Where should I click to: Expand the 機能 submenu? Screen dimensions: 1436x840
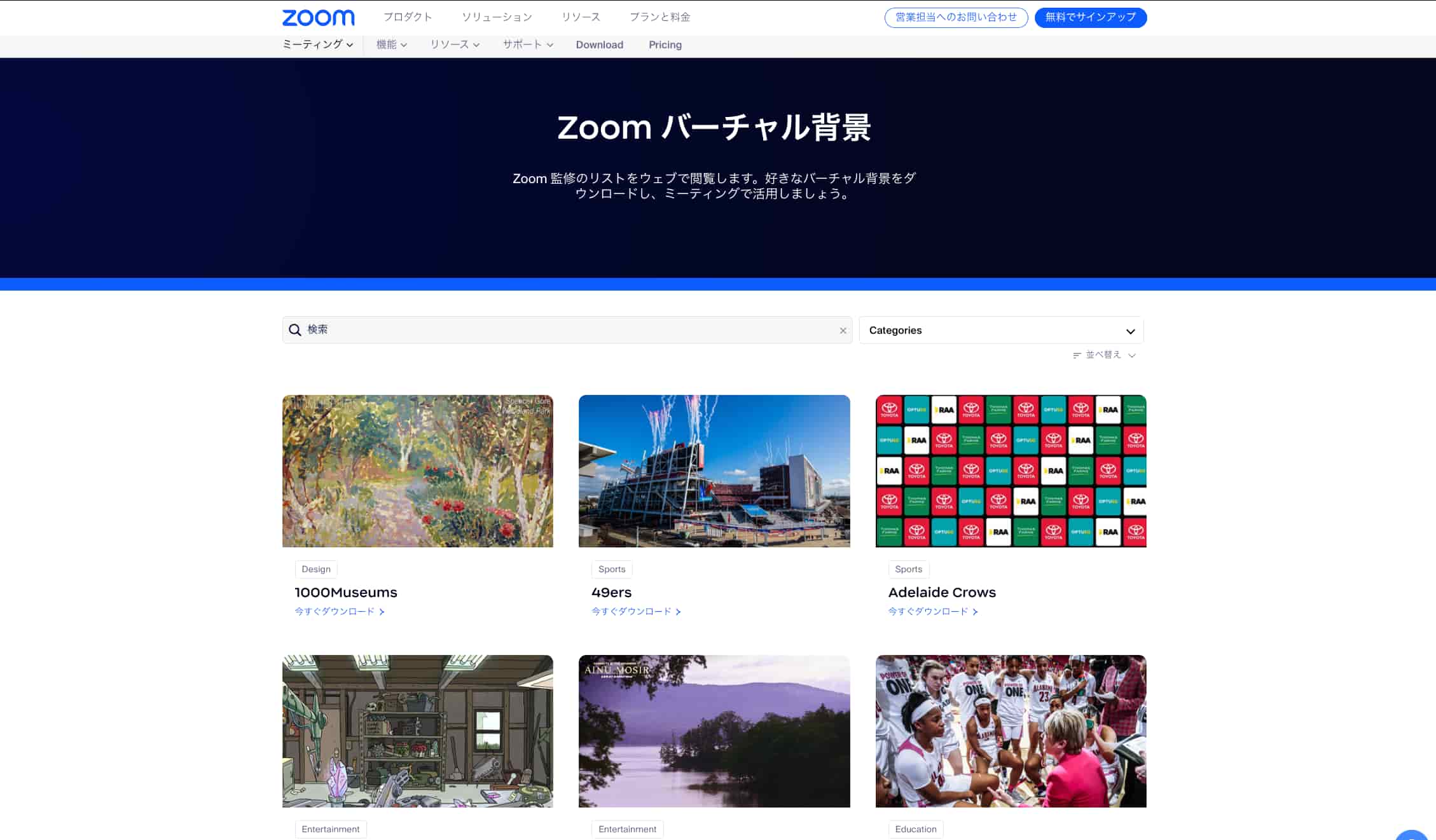coord(392,45)
